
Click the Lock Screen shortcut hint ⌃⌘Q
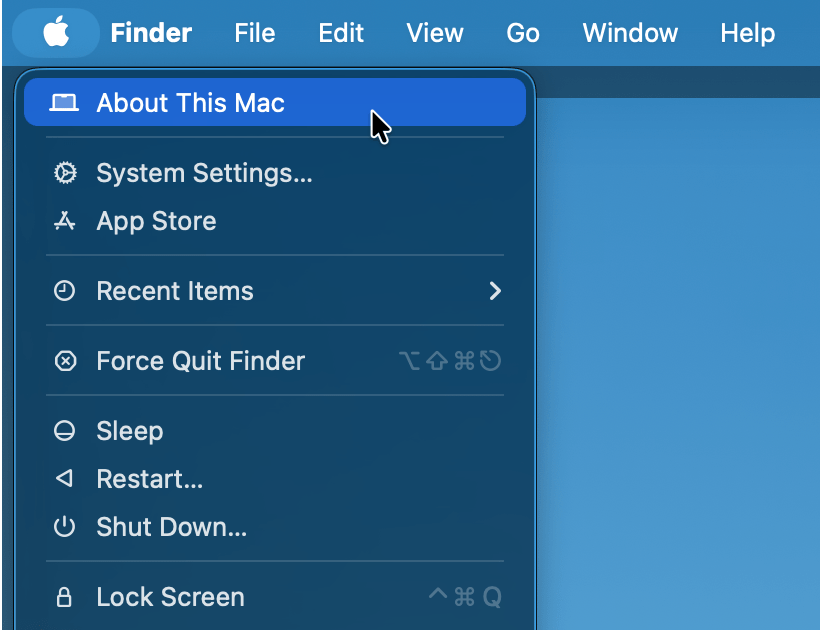[x=465, y=597]
